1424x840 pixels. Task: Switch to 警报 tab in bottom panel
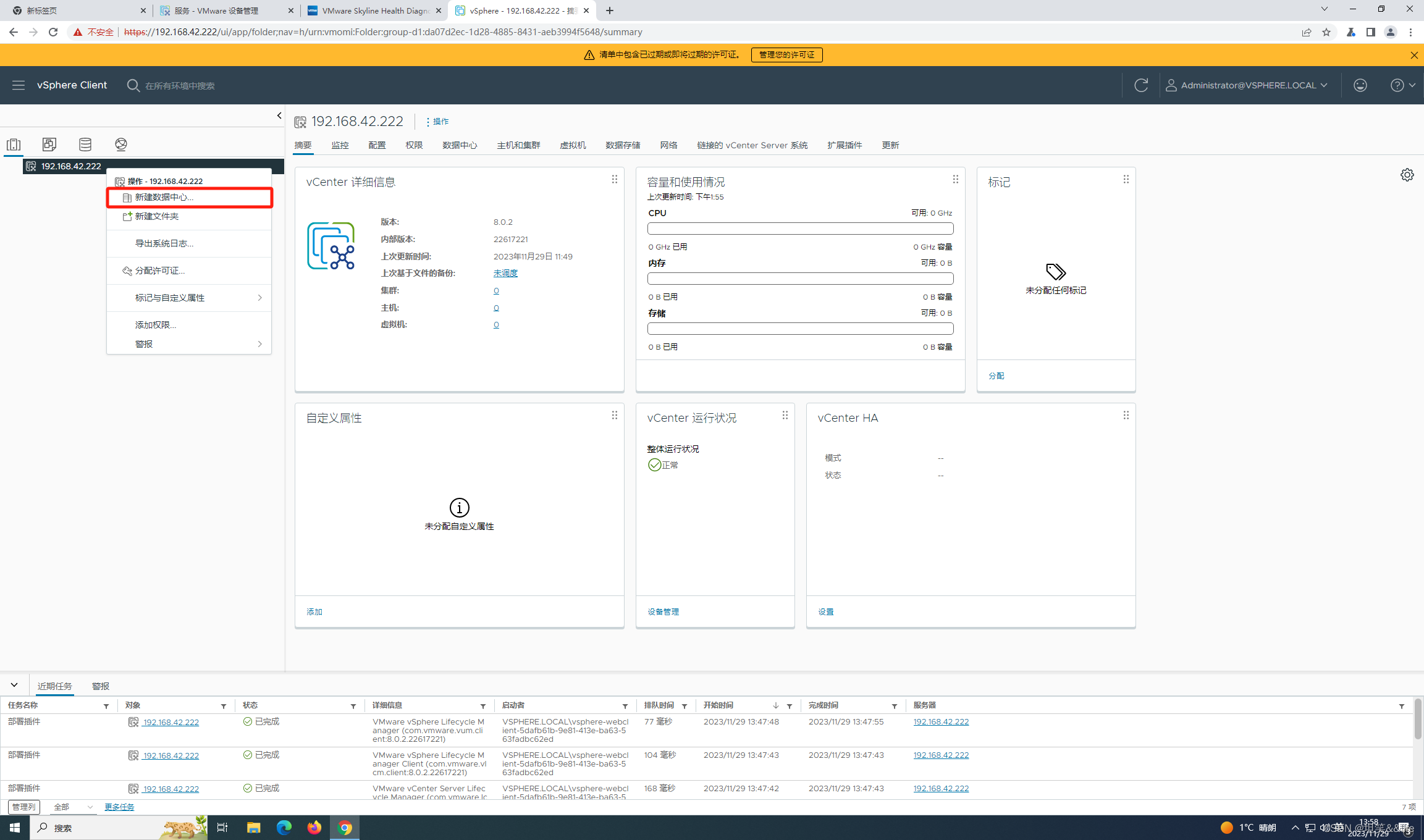[100, 686]
